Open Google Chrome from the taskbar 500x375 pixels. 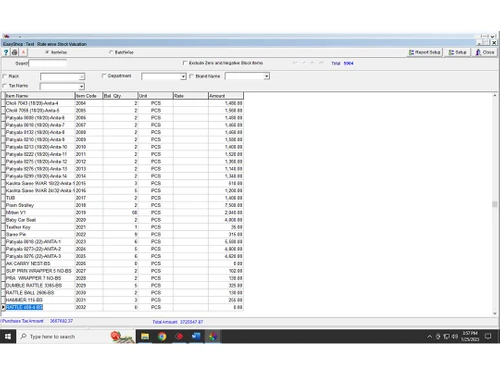(162, 337)
